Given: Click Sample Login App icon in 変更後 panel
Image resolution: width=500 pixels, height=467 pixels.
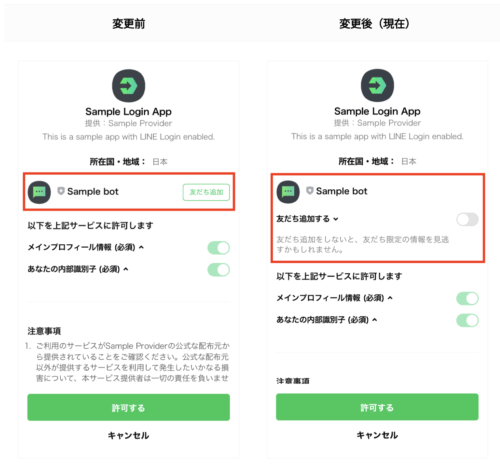Looking at the screenshot, I should click(377, 85).
